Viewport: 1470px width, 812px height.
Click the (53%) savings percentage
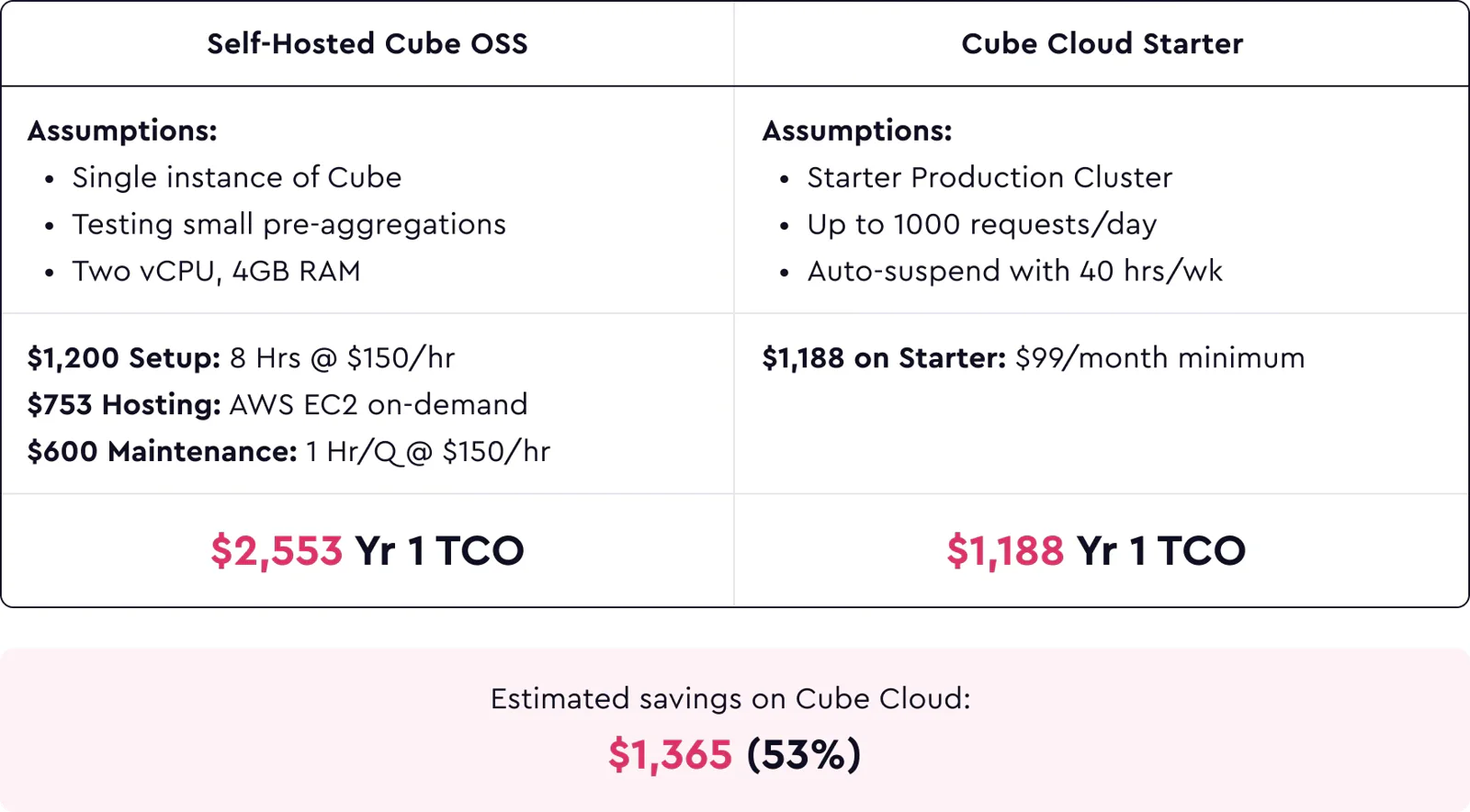pyautogui.click(x=804, y=755)
